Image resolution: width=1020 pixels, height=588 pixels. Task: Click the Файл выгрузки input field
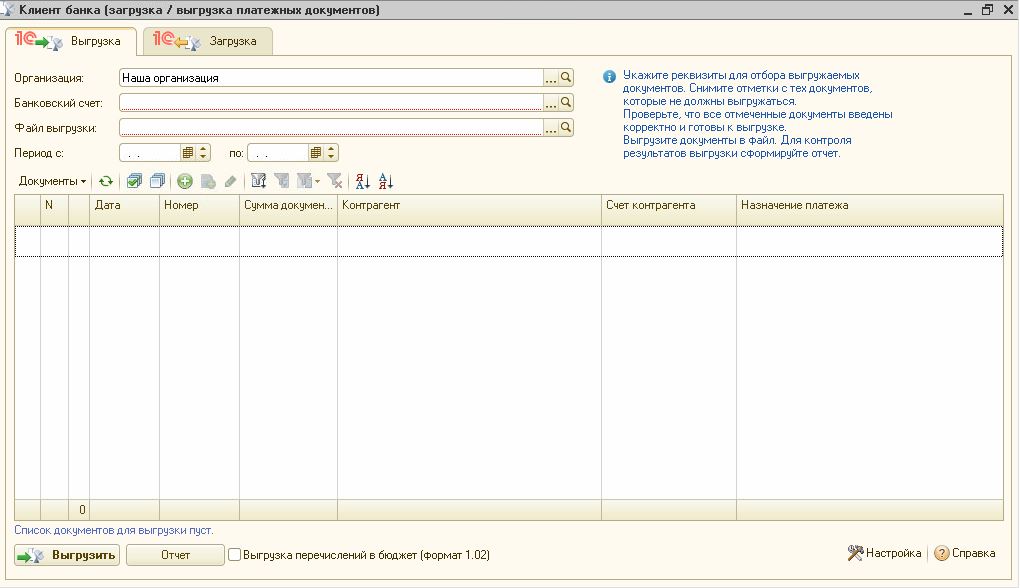point(331,127)
